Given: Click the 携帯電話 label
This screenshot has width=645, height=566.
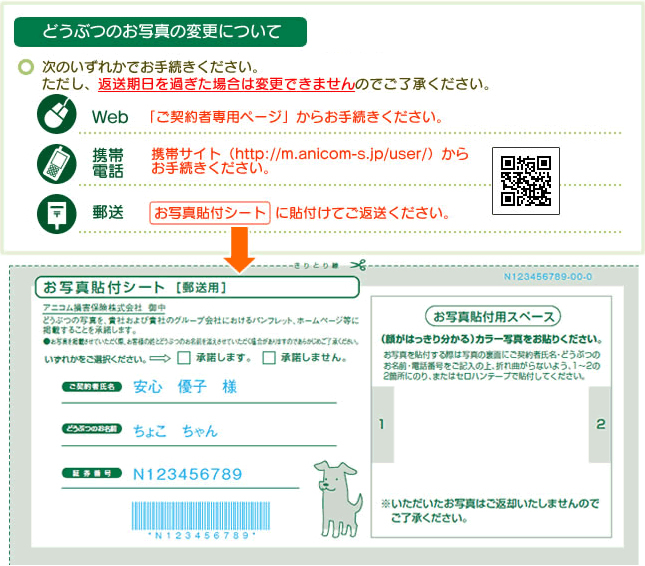Looking at the screenshot, I should 108,163.
